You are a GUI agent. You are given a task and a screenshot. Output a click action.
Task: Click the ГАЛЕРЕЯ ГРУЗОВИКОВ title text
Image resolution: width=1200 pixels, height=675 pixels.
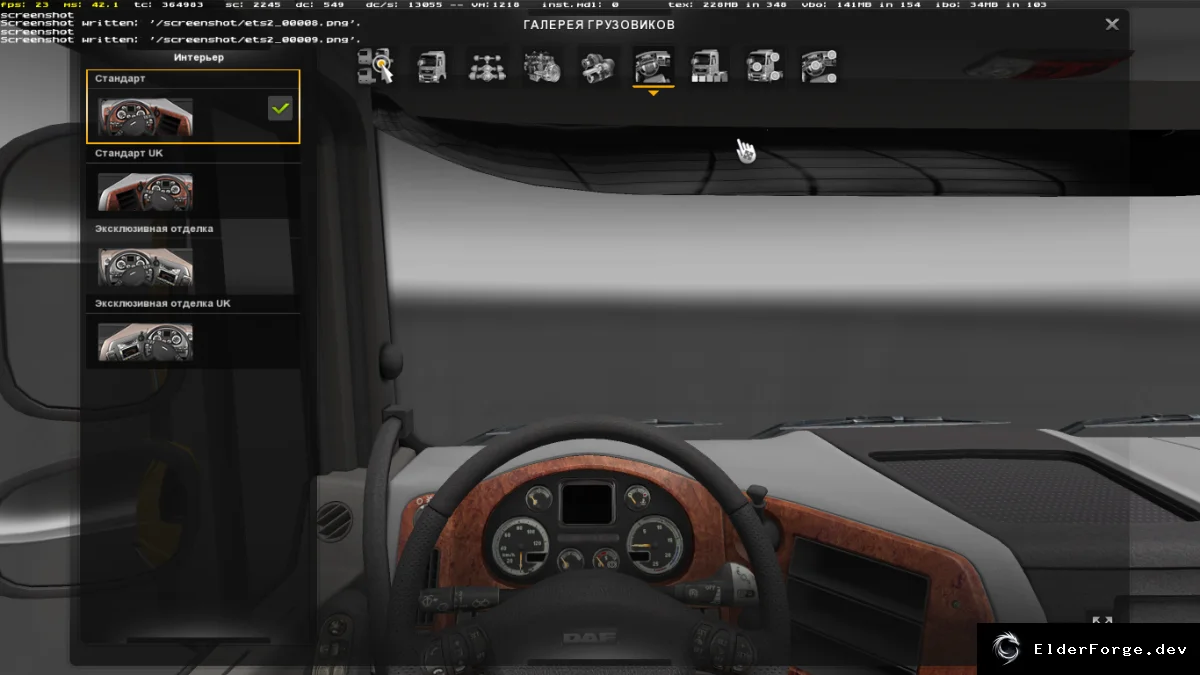pos(599,24)
